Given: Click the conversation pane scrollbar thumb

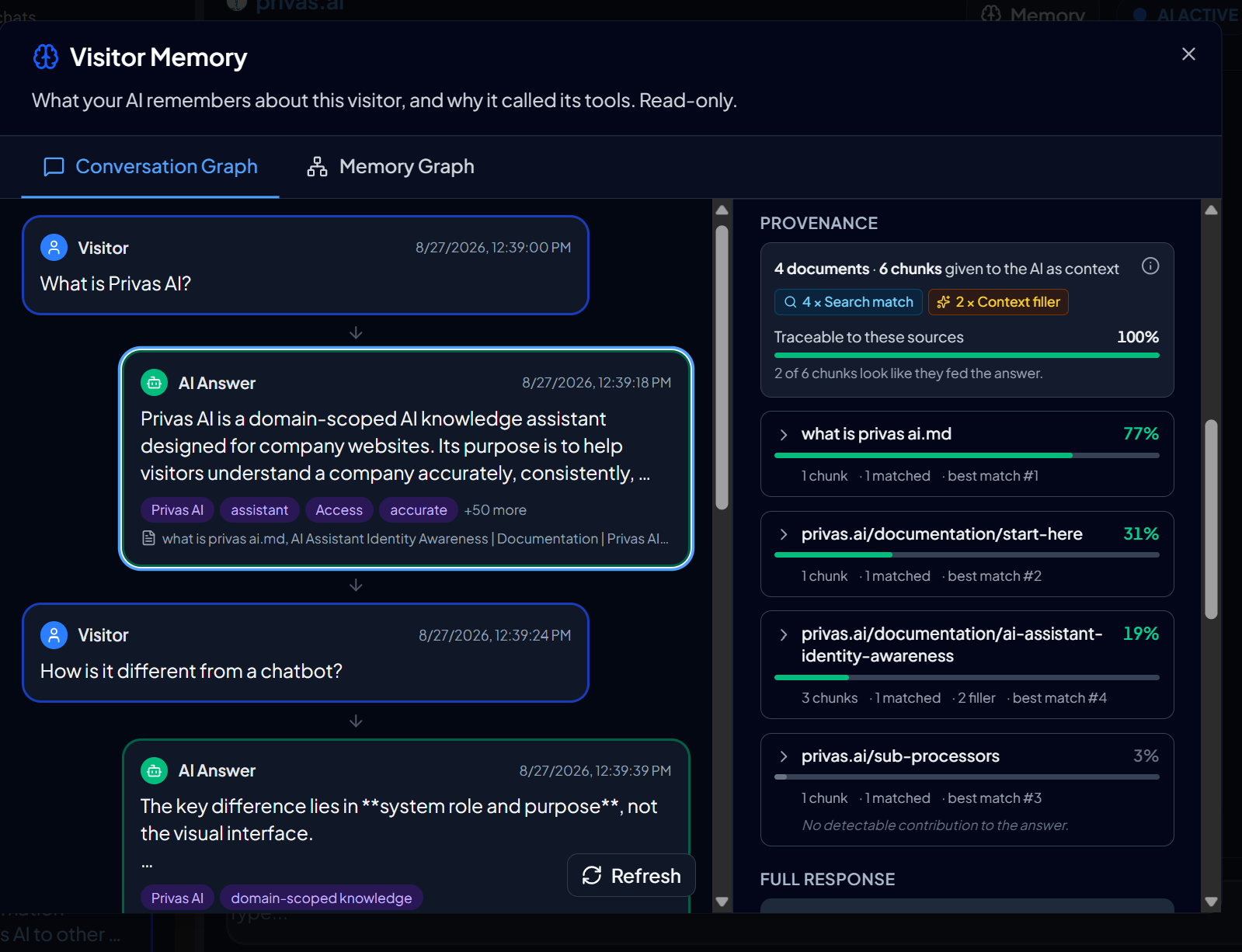Looking at the screenshot, I should [x=722, y=367].
